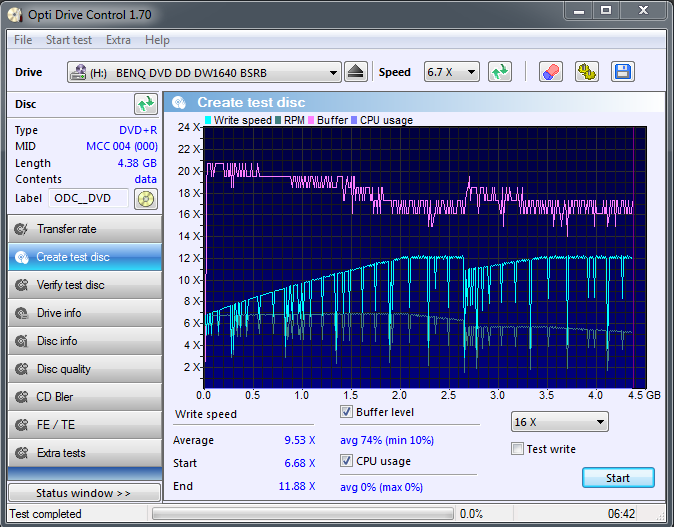Viewport: 674px width, 527px height.
Task: Open the Disc quality test
Action: [x=85, y=369]
